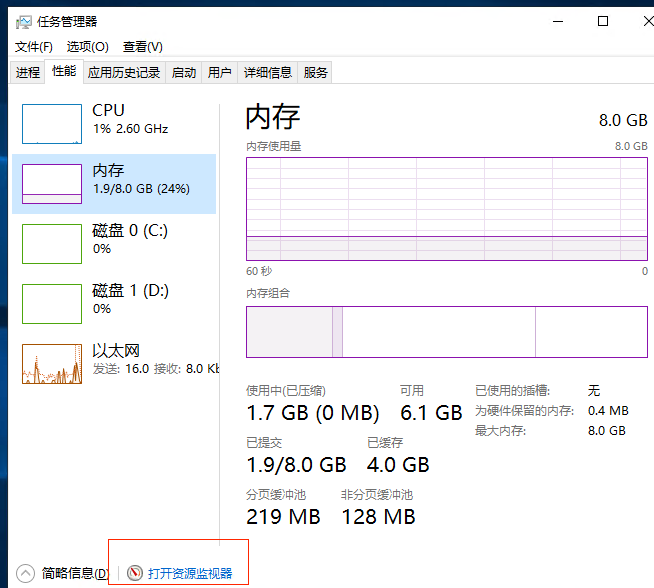The width and height of the screenshot is (654, 588).
Task: Select the CPU usage graph thumbnail
Action: point(52,123)
